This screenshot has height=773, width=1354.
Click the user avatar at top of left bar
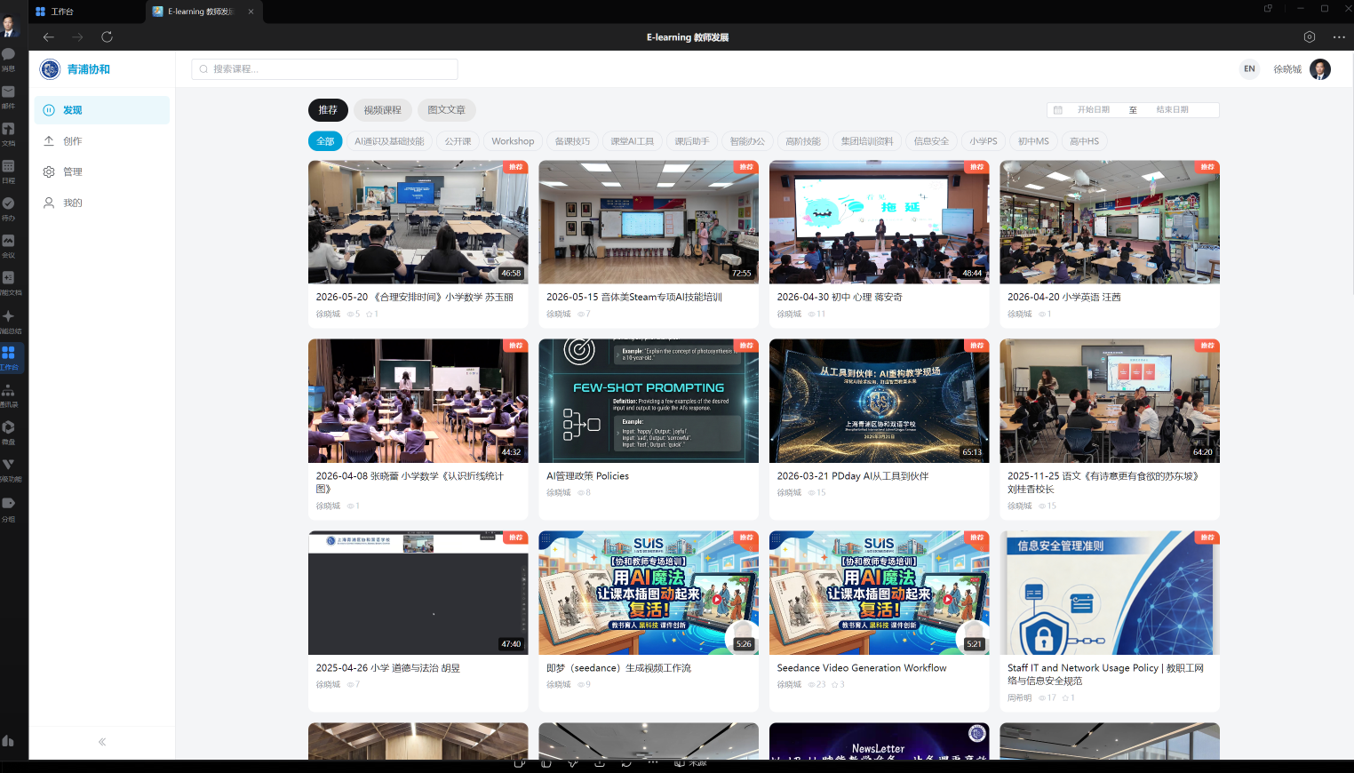tap(8, 25)
